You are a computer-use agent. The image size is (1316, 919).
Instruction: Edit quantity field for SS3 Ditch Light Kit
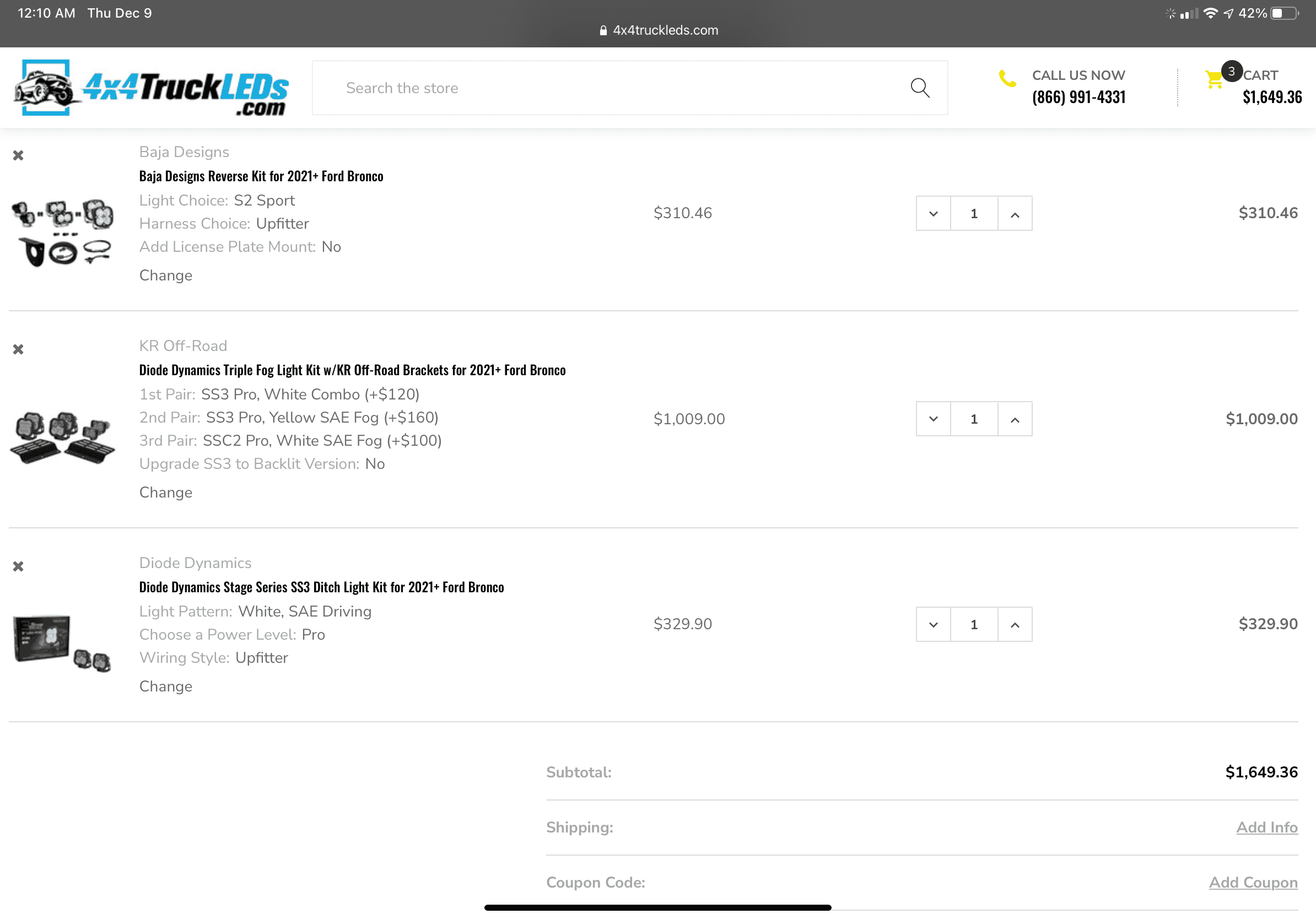[974, 624]
